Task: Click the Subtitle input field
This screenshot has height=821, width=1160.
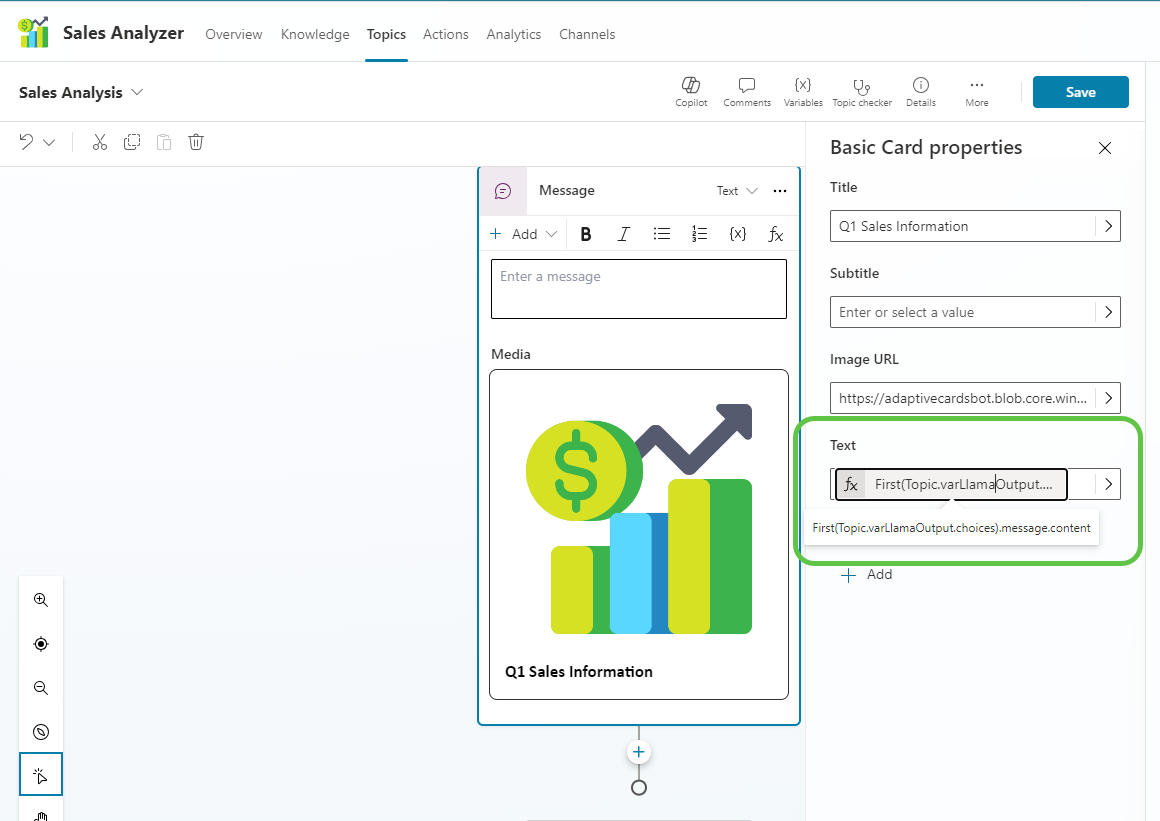Action: pyautogui.click(x=962, y=312)
